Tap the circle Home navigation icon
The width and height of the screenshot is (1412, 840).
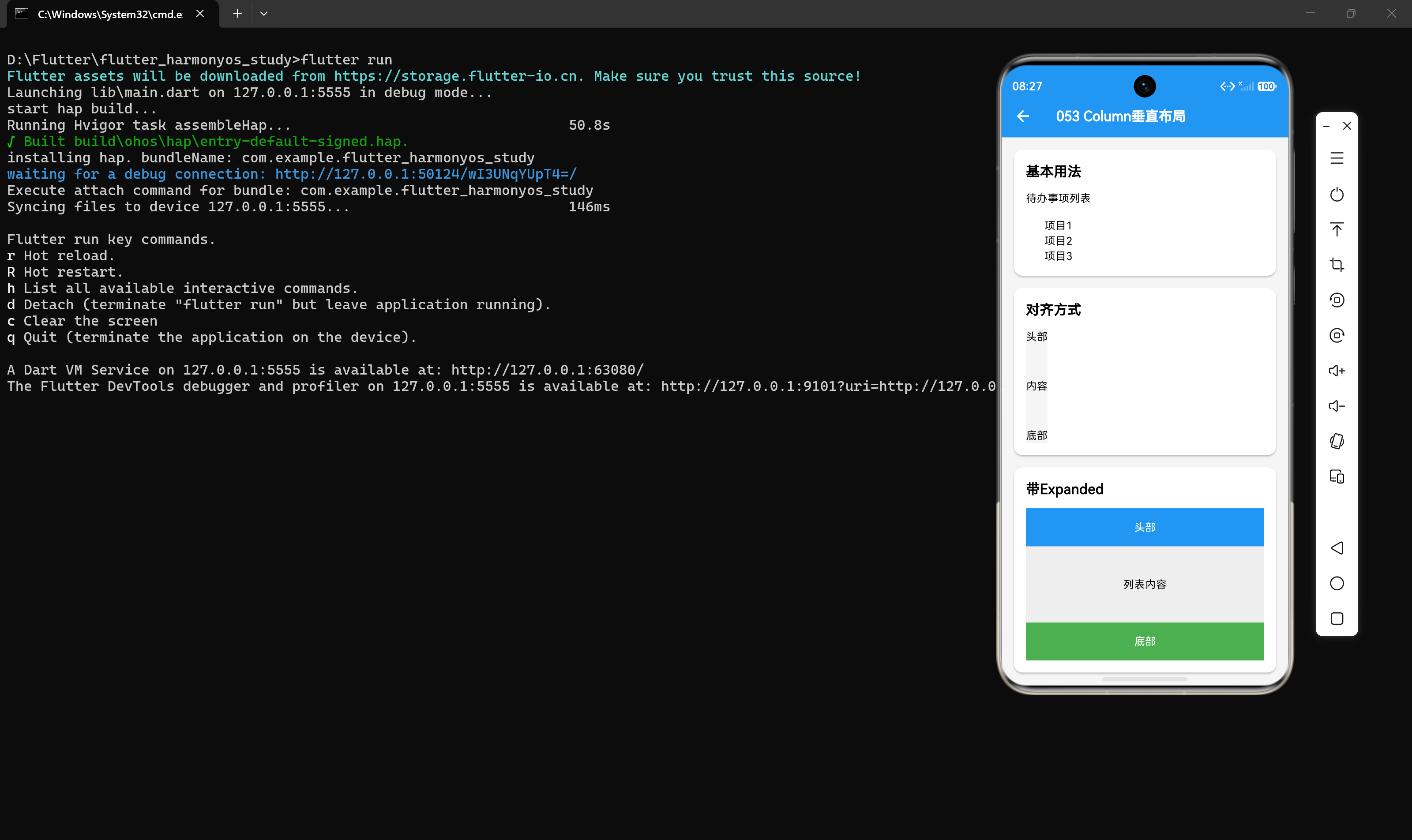tap(1337, 583)
